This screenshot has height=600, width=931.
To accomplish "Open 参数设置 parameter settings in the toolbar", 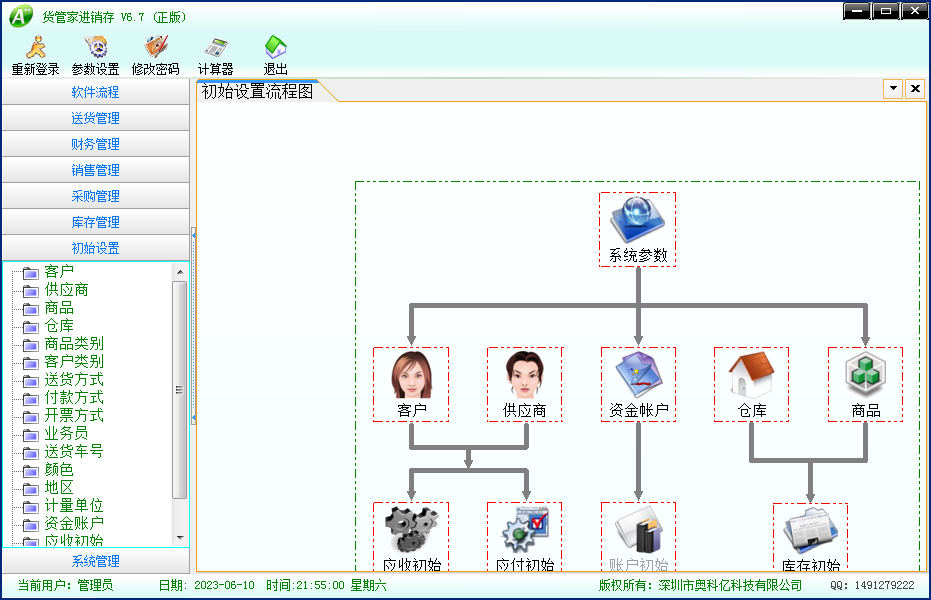I will pyautogui.click(x=96, y=56).
